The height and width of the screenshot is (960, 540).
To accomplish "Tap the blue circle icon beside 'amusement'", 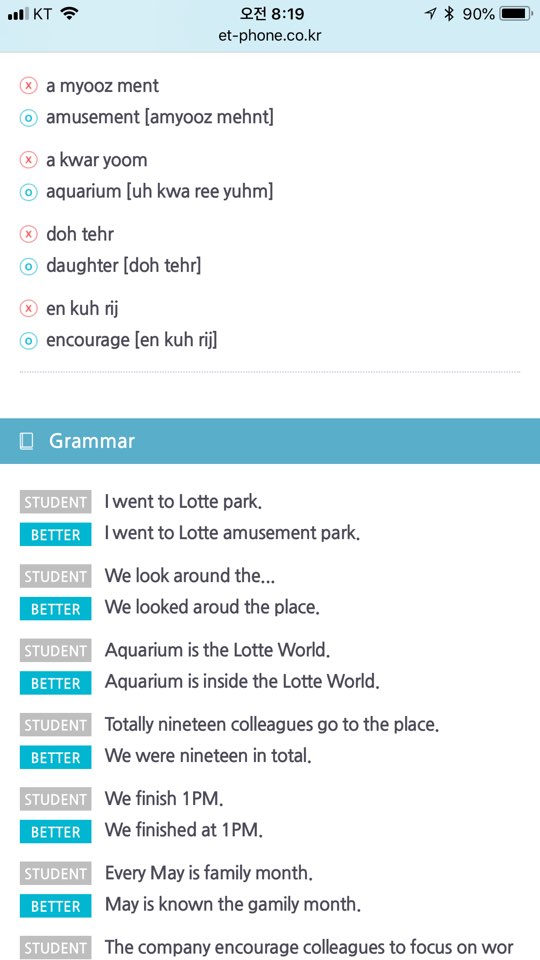I will [x=29, y=118].
